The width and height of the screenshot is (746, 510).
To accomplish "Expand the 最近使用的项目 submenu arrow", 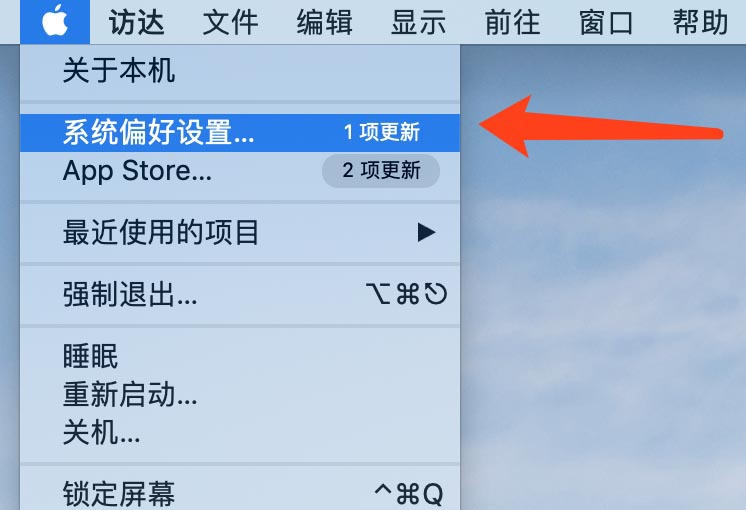I will coord(426,233).
